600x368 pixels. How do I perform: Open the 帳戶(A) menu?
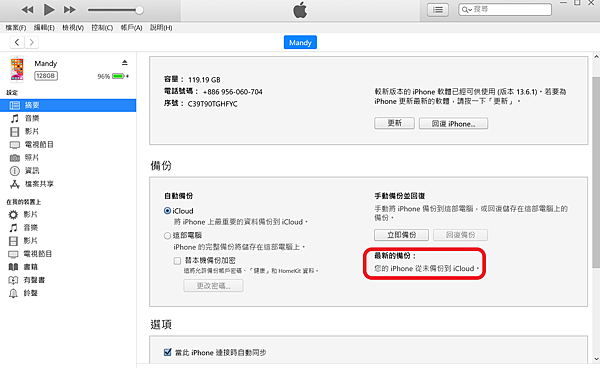tap(131, 28)
